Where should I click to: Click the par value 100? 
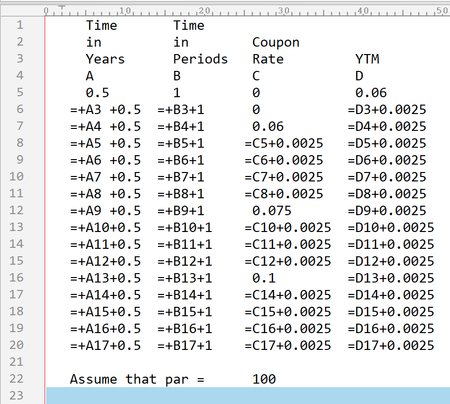click(264, 379)
